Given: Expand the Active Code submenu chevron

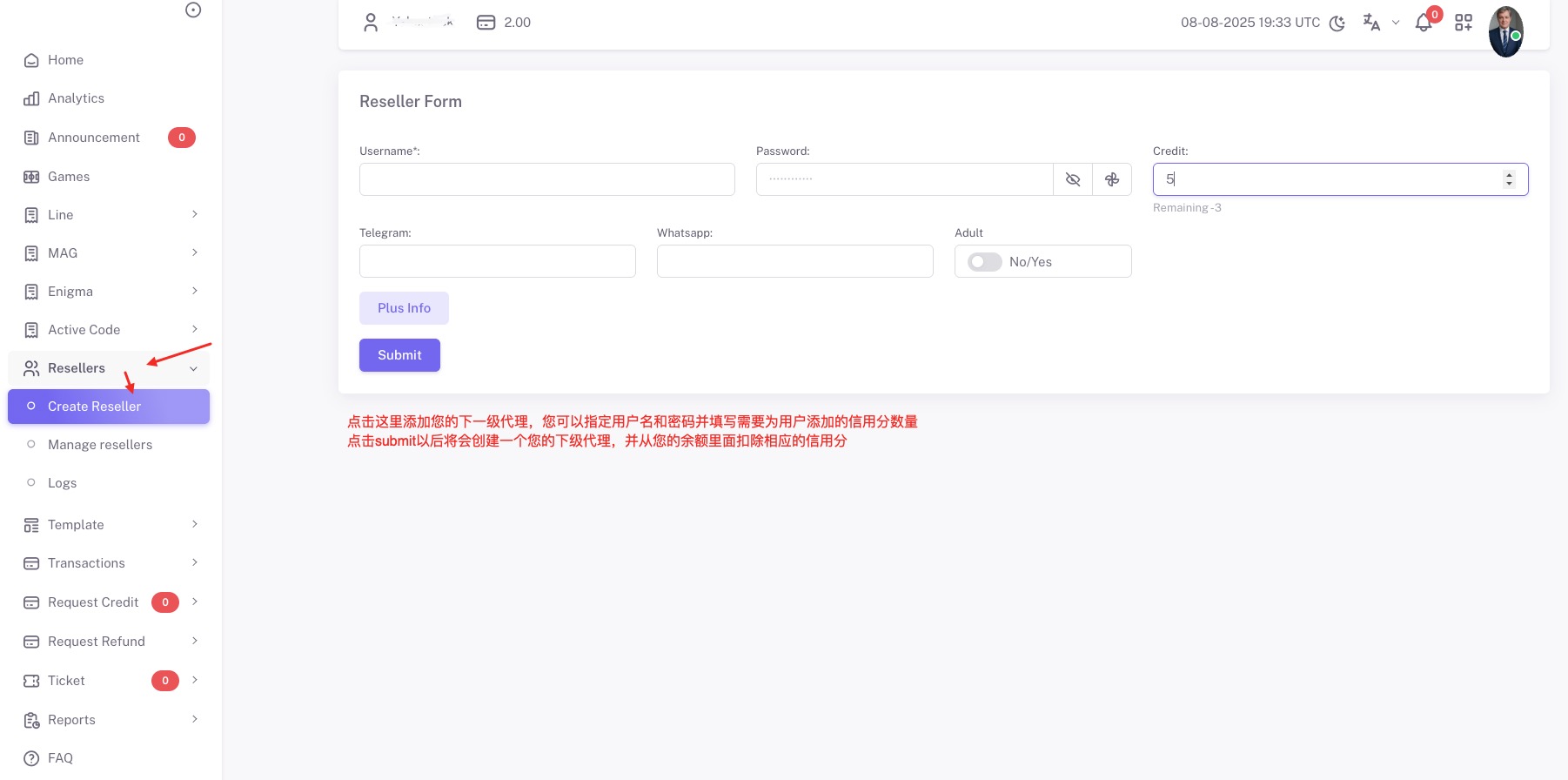Looking at the screenshot, I should pos(195,329).
